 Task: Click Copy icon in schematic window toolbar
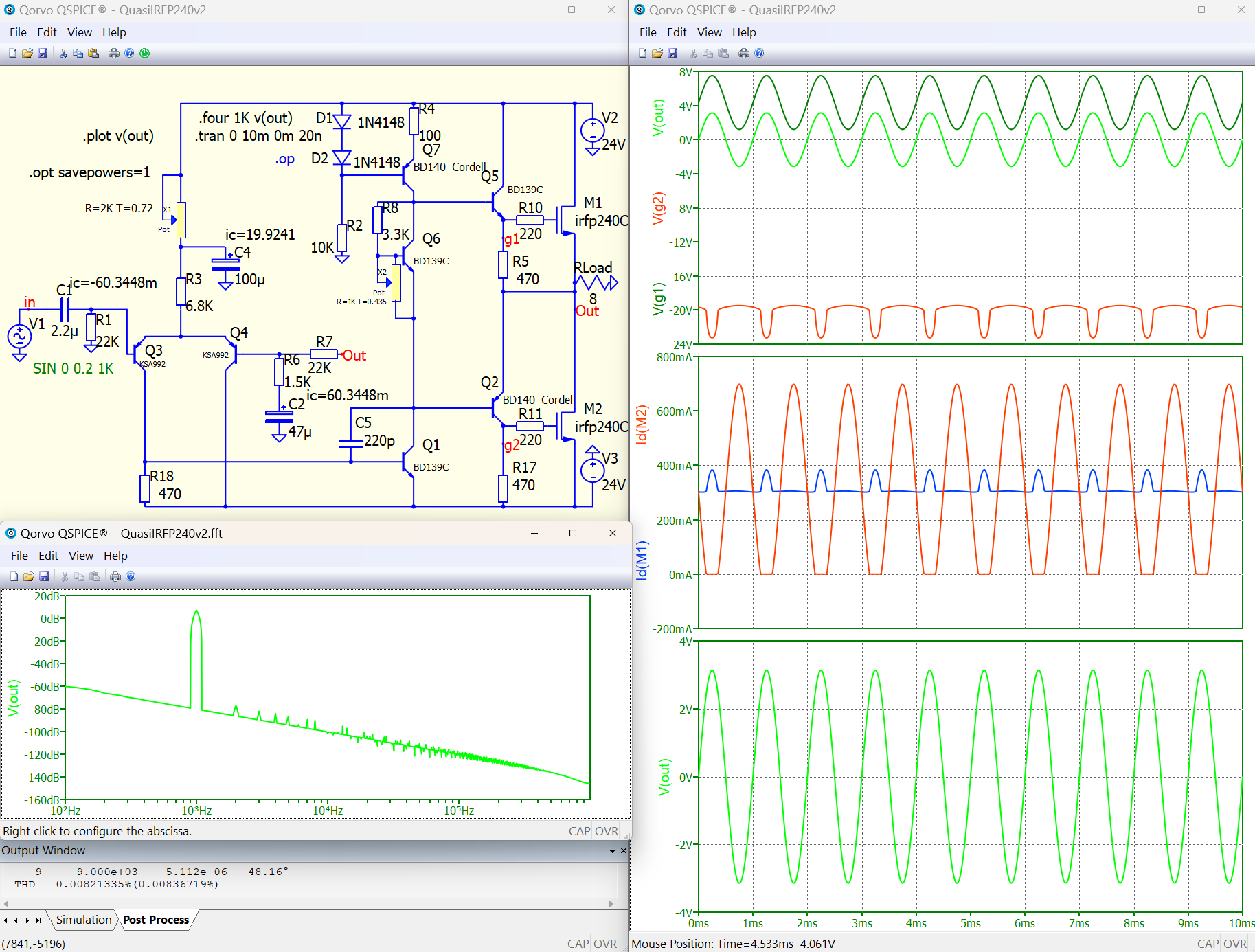click(x=78, y=53)
